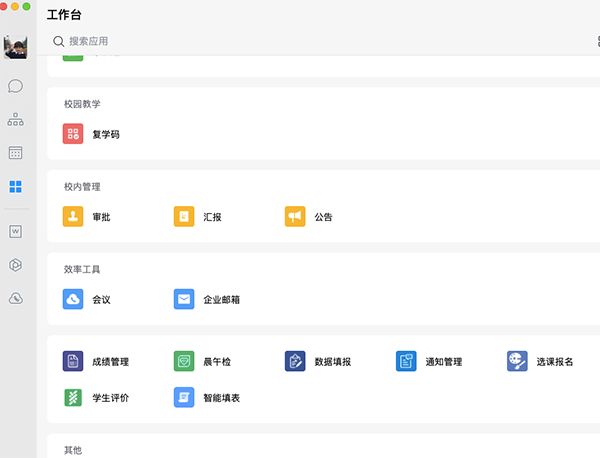The width and height of the screenshot is (600, 458).
Task: Click the user avatar photo
Action: point(15,47)
